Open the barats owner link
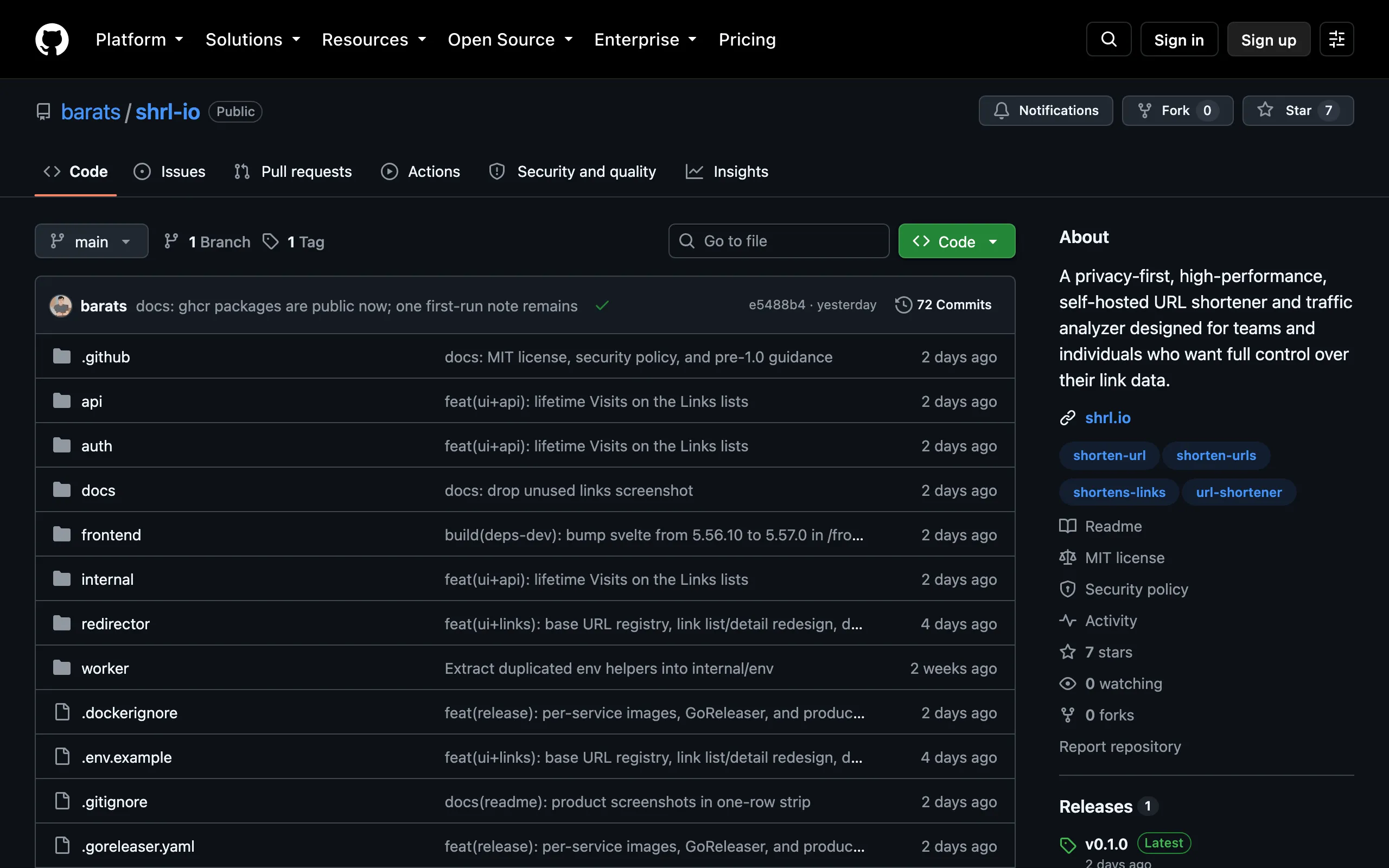Viewport: 1389px width, 868px height. [91, 111]
